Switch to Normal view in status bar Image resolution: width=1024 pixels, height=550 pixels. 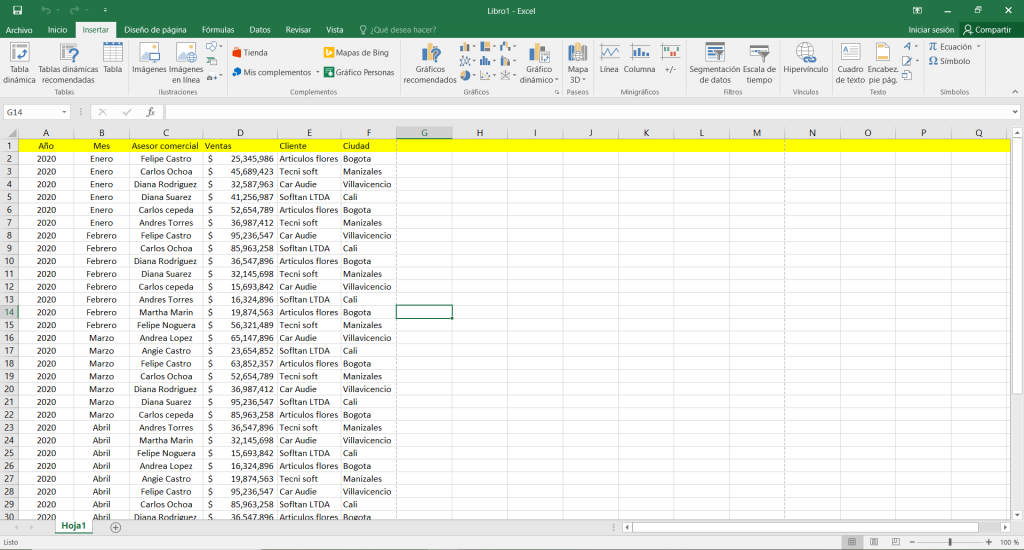tap(852, 542)
